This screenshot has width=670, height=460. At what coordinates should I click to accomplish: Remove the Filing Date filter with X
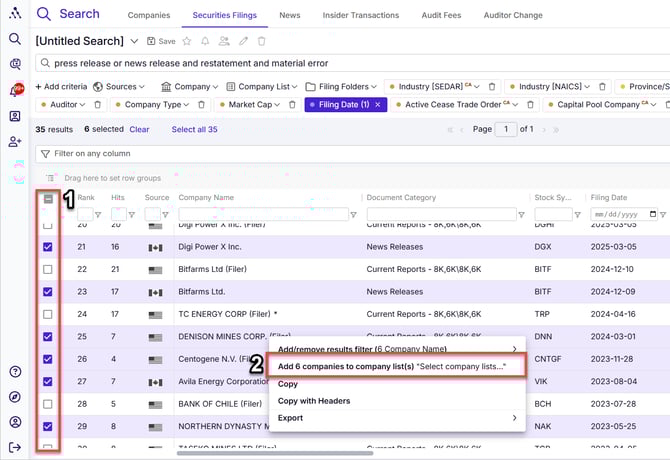coord(378,105)
